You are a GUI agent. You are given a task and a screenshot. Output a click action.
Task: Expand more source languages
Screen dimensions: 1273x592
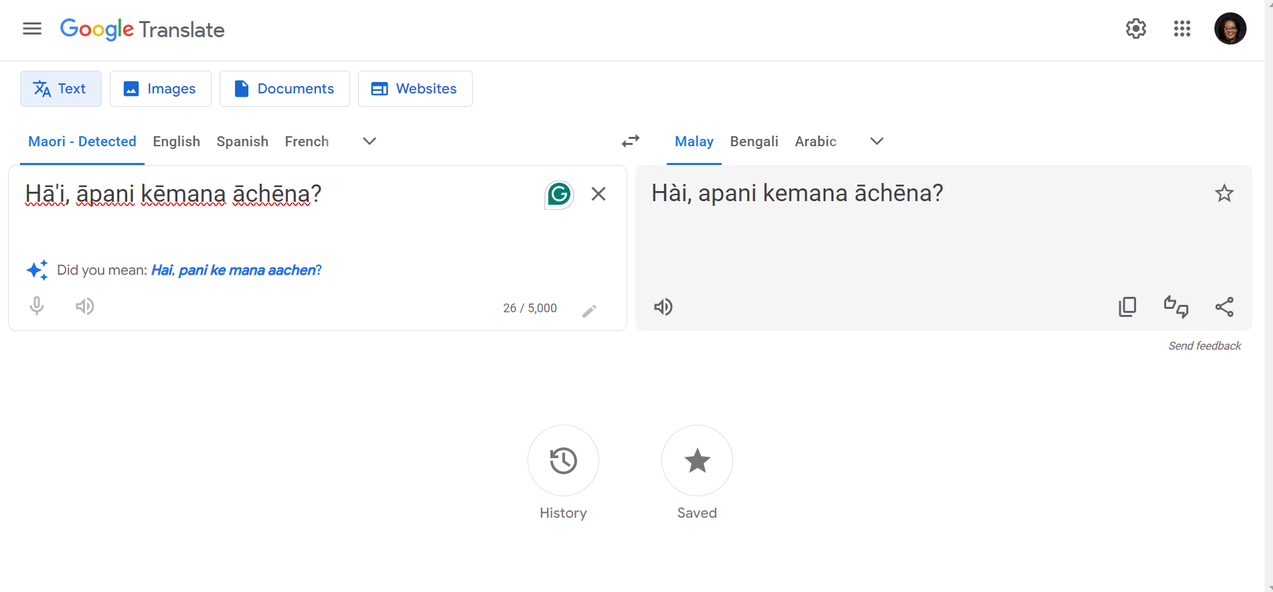pyautogui.click(x=369, y=141)
